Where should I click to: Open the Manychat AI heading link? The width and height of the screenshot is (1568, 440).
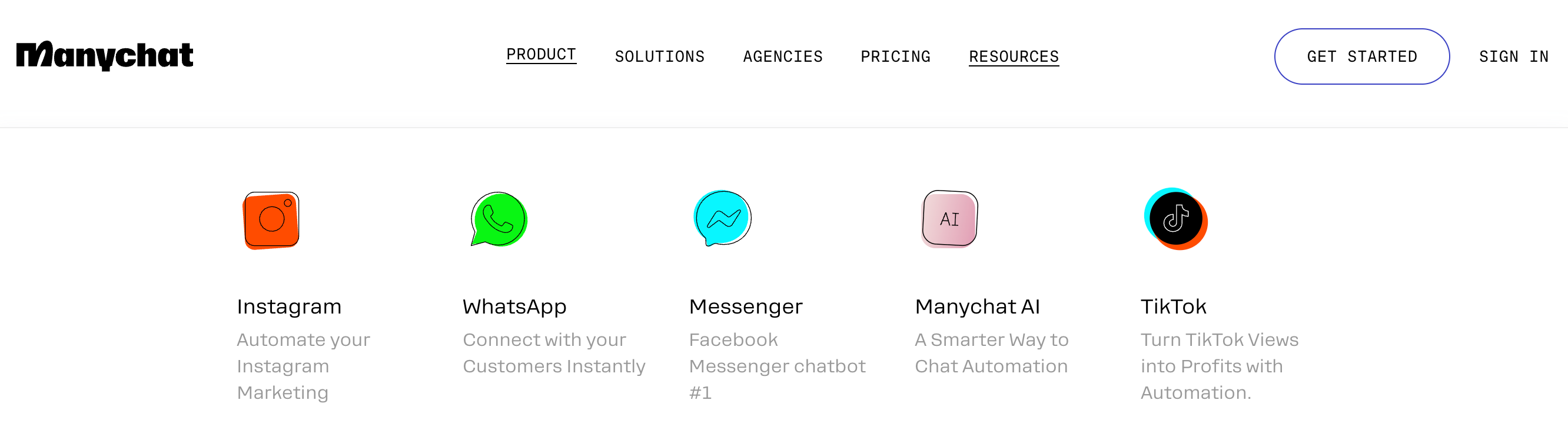coord(978,306)
